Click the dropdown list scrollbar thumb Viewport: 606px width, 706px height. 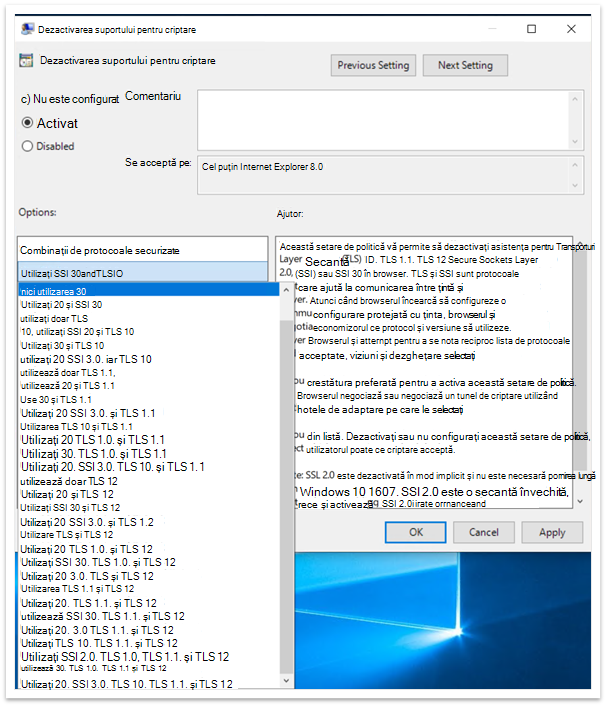(x=286, y=497)
